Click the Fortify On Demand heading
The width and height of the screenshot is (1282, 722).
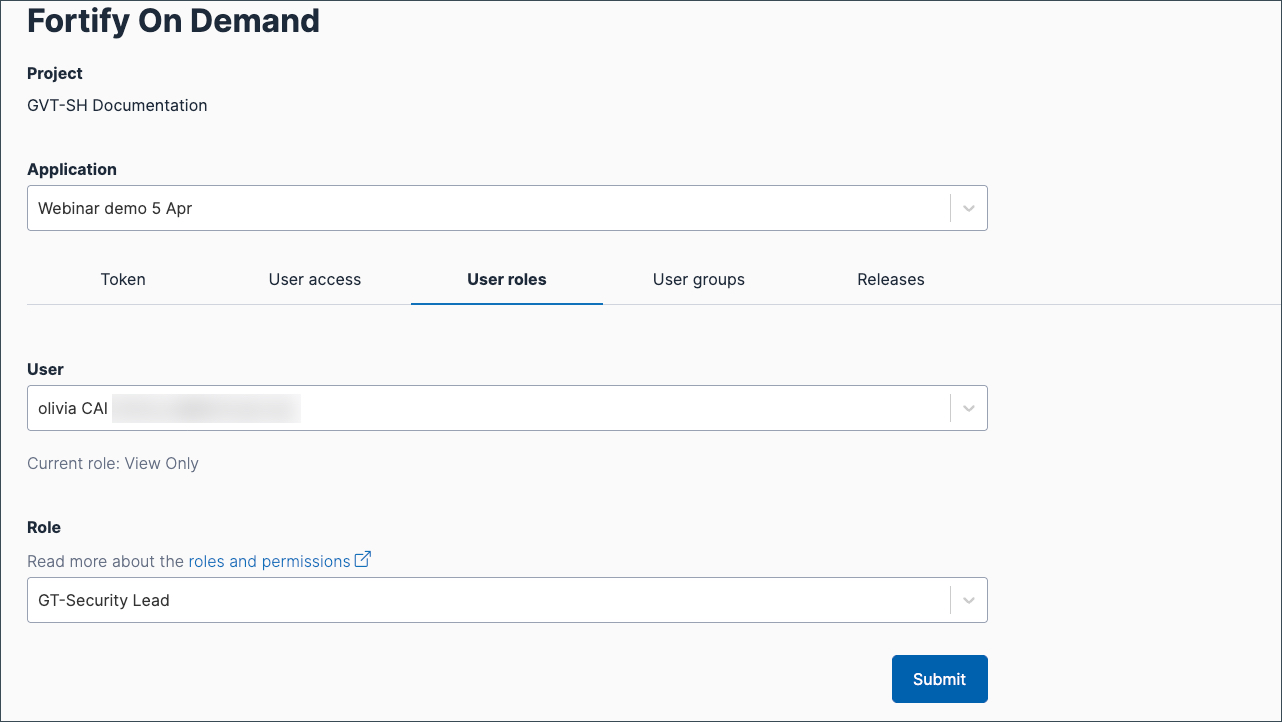tap(173, 20)
